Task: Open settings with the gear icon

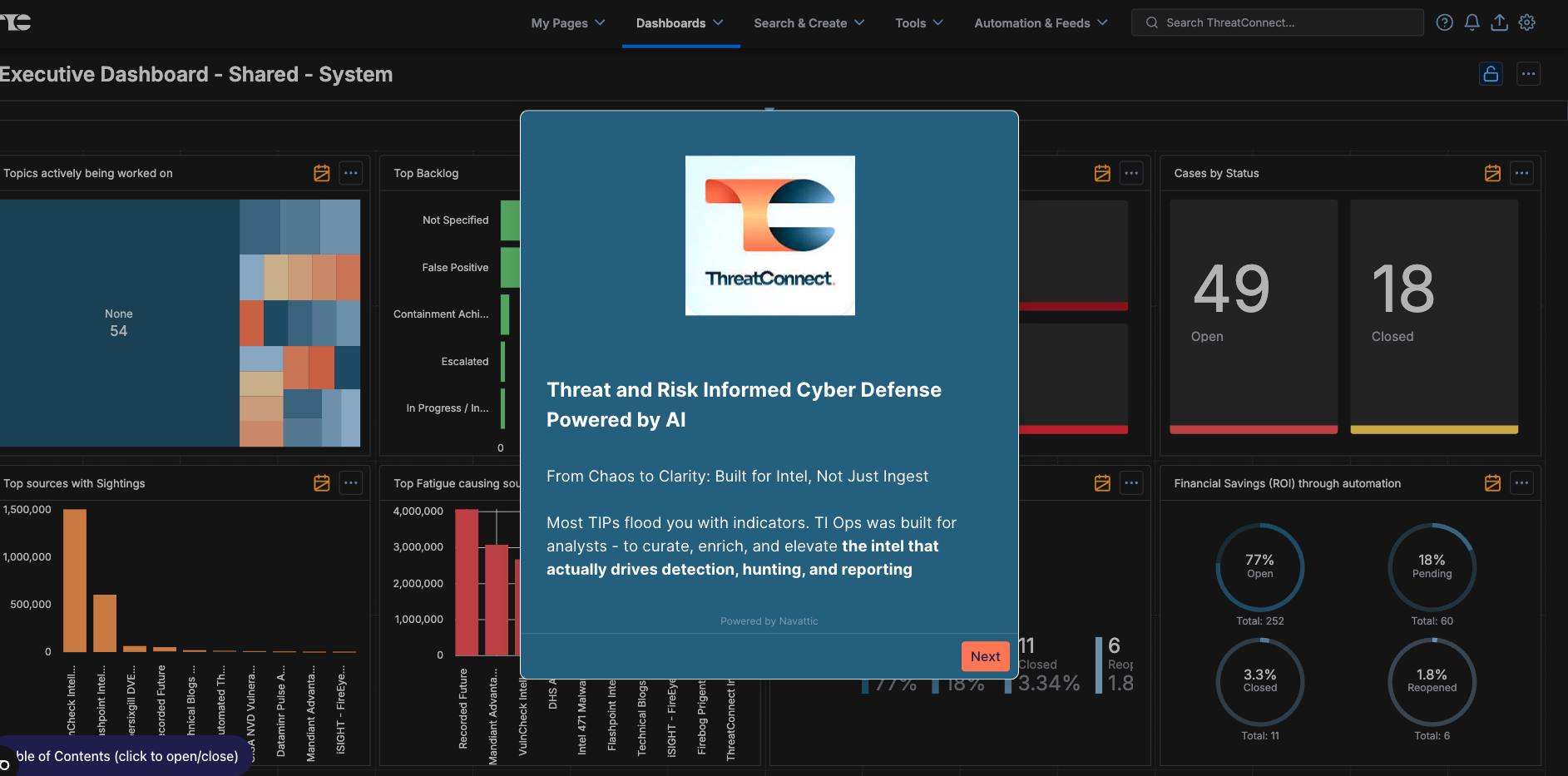Action: point(1527,22)
